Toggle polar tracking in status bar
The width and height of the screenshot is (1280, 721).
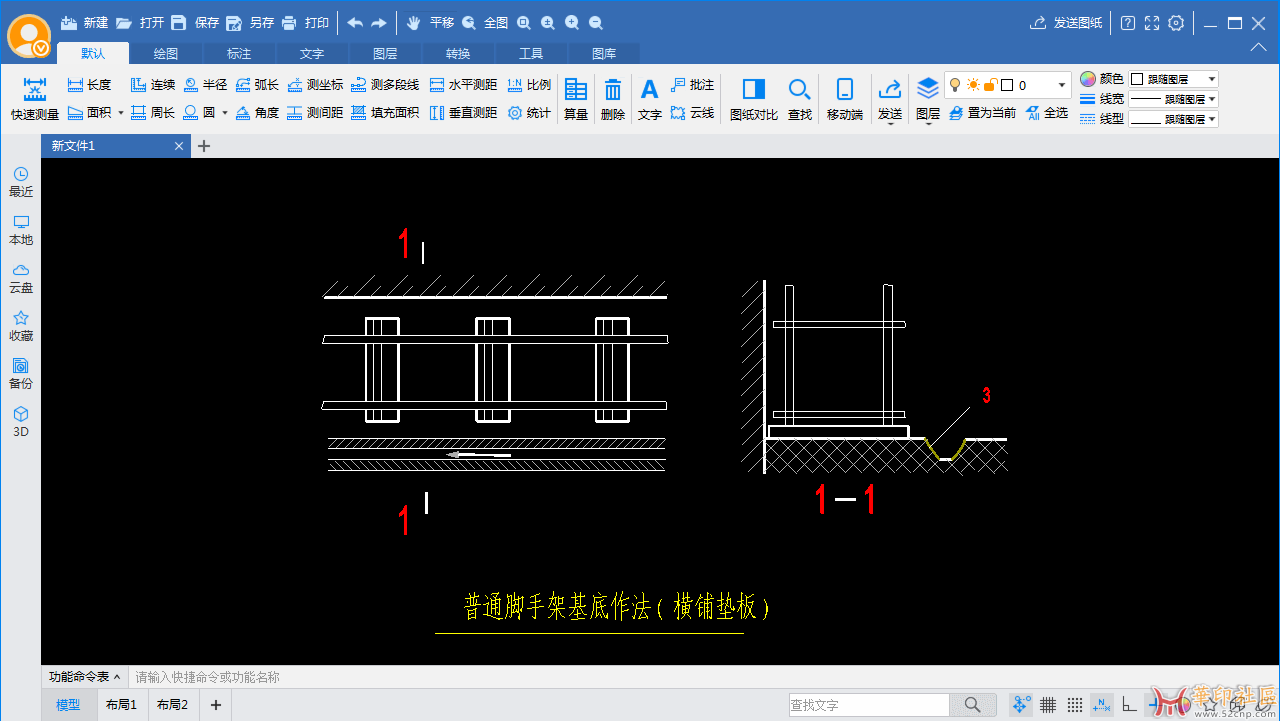[x=1101, y=705]
